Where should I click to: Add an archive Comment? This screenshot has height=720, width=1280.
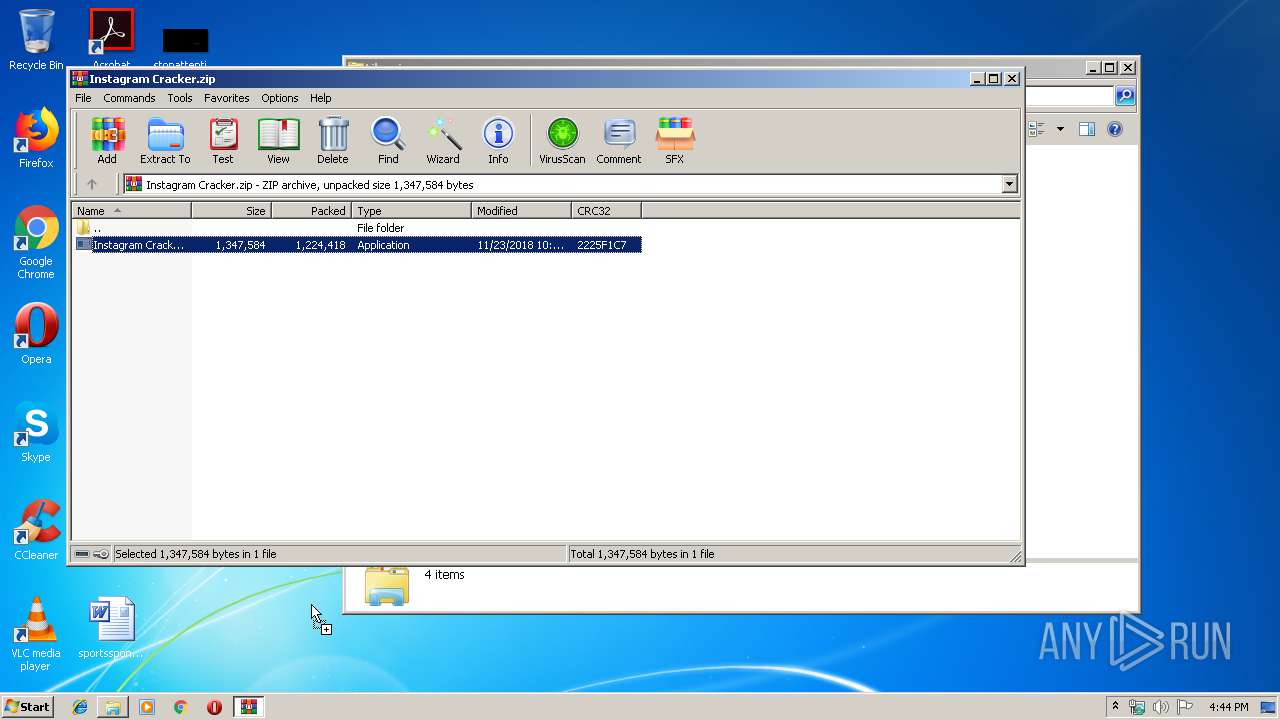[619, 140]
